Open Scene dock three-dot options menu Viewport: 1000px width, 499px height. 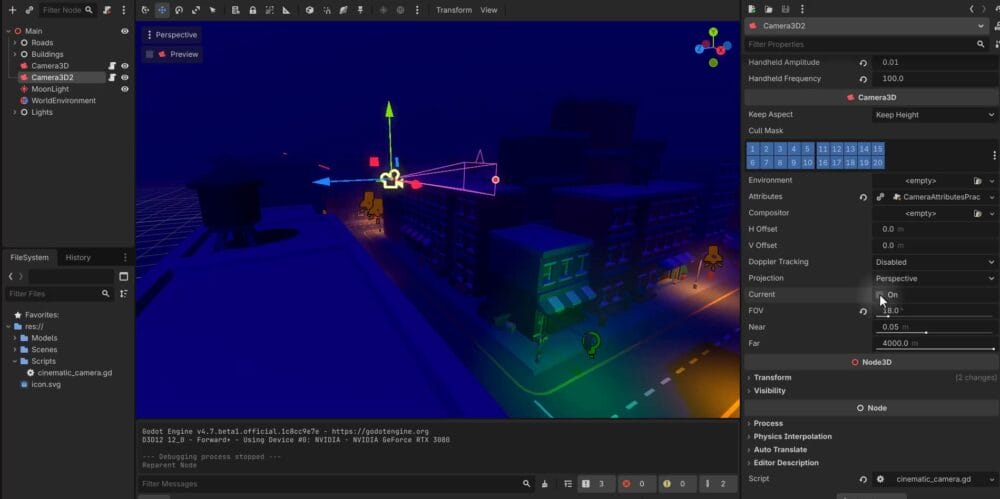[x=124, y=10]
